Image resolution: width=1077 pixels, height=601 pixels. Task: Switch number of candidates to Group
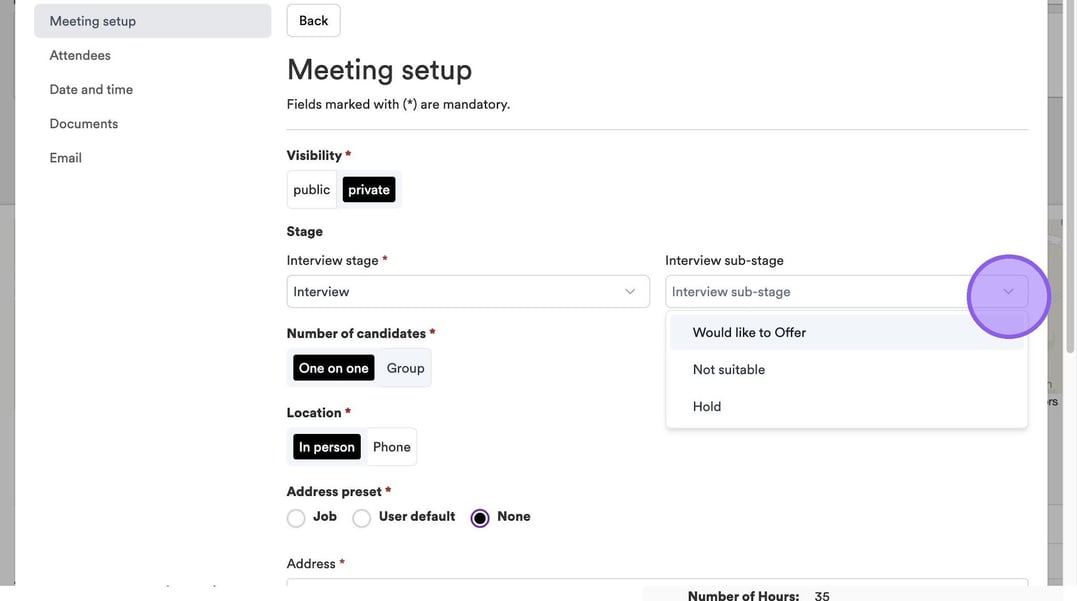click(x=405, y=368)
